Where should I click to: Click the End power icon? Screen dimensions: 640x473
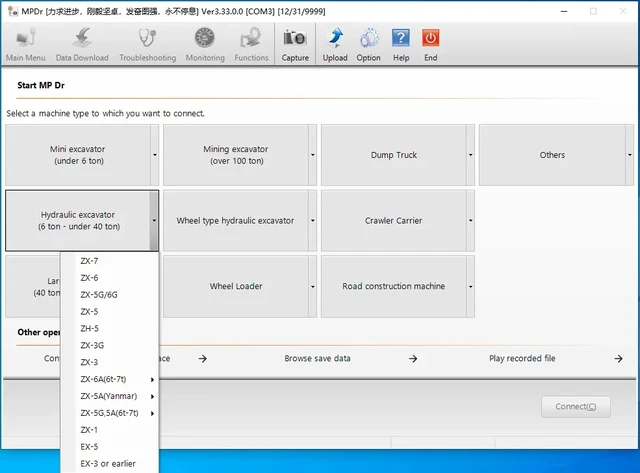[431, 38]
